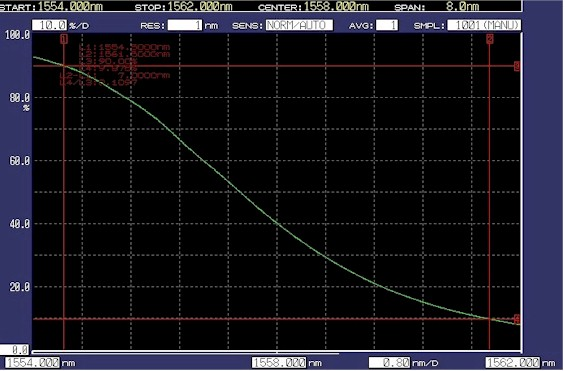This screenshot has height=371, width=565.
Task: Click the bottom 1558.000 nm center field
Action: tap(279, 362)
